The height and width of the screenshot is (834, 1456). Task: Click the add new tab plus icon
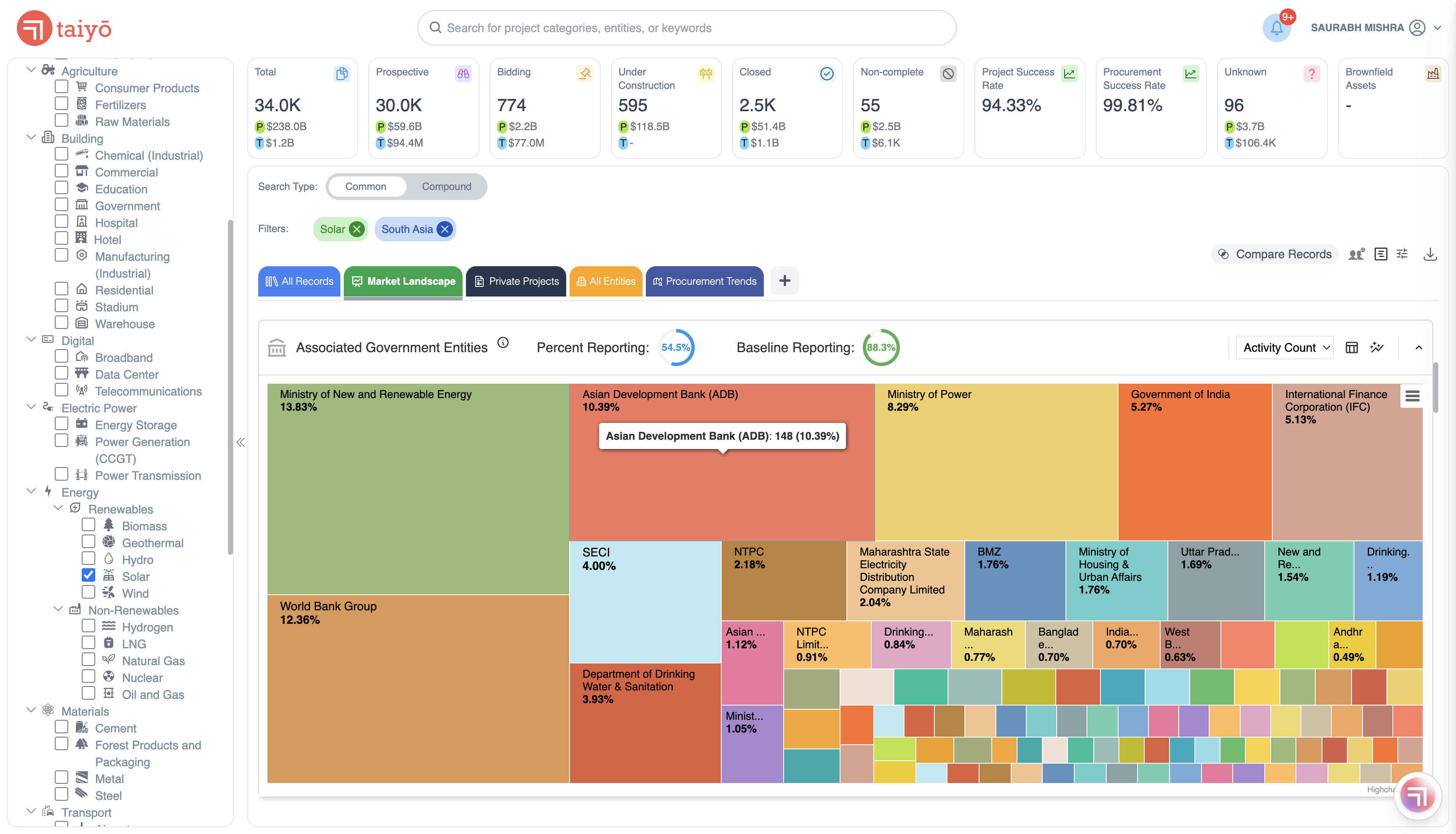pyautogui.click(x=784, y=281)
